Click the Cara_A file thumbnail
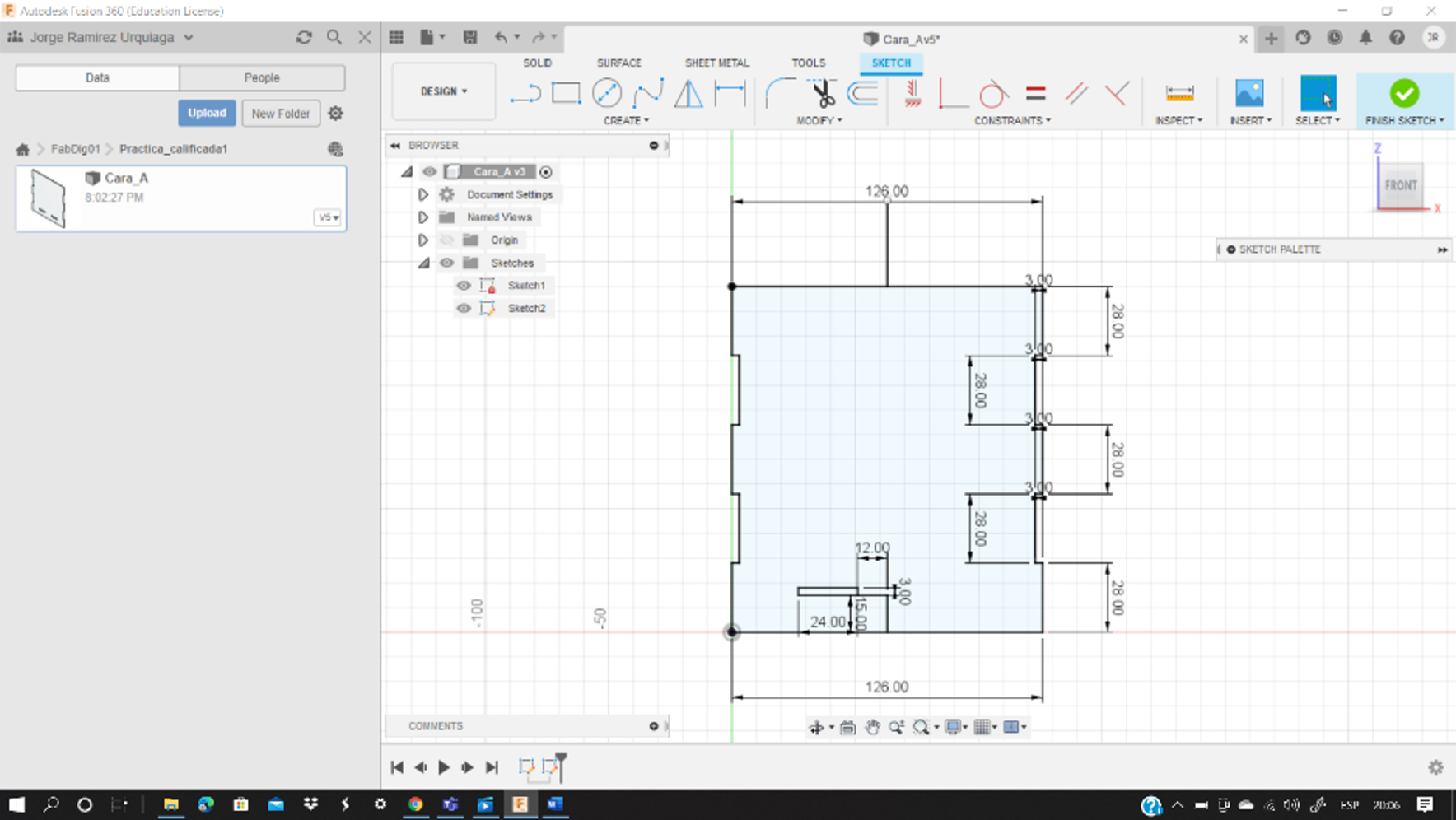Viewport: 1456px width, 820px height. (x=48, y=198)
